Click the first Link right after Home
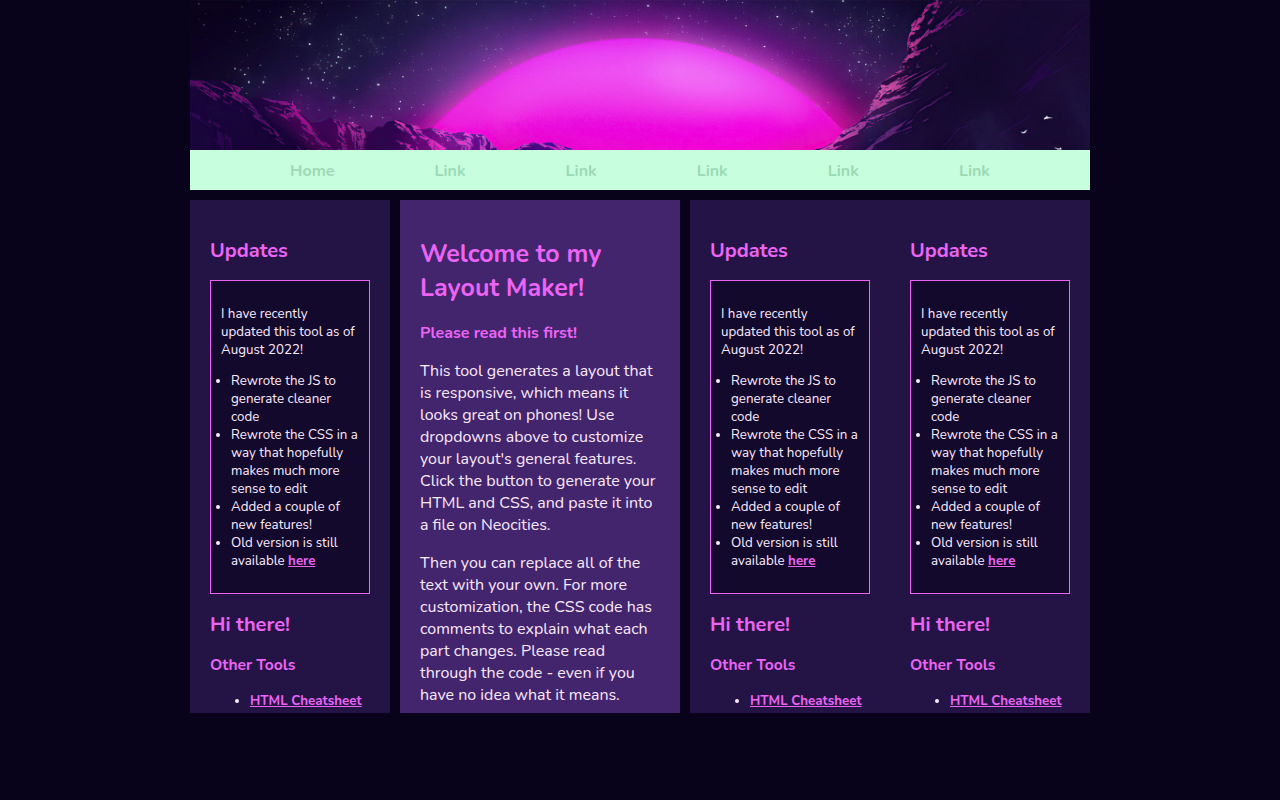The image size is (1280, 800). (450, 171)
